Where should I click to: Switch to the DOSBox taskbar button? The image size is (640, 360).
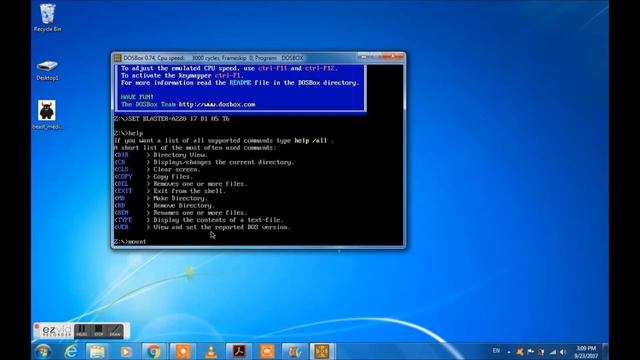tap(322, 351)
